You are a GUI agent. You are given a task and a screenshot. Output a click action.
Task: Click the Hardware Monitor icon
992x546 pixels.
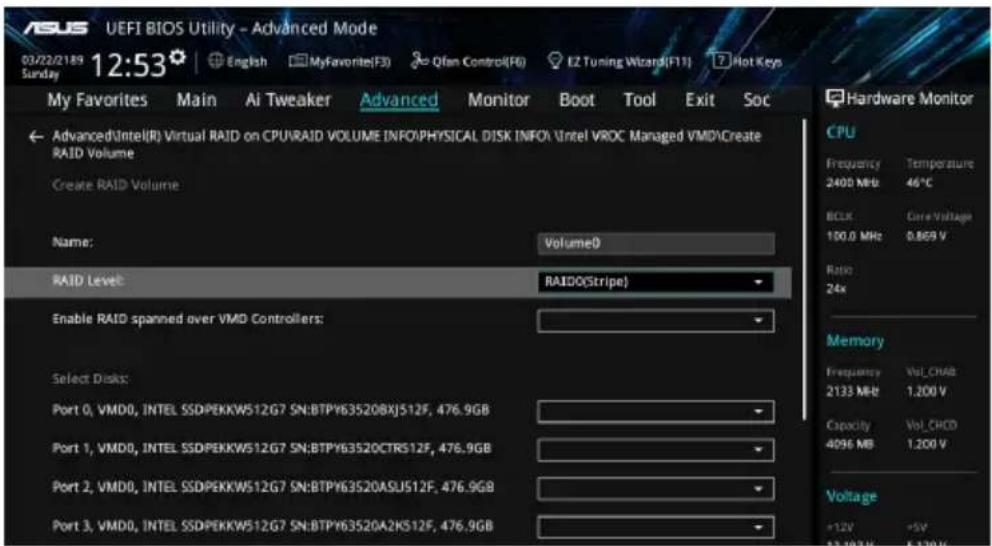click(x=835, y=99)
